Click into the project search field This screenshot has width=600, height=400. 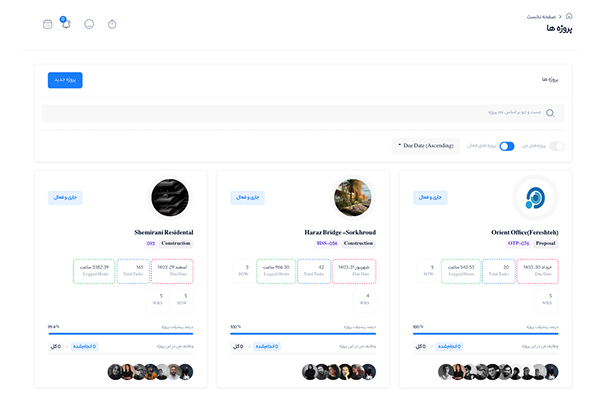click(300, 113)
